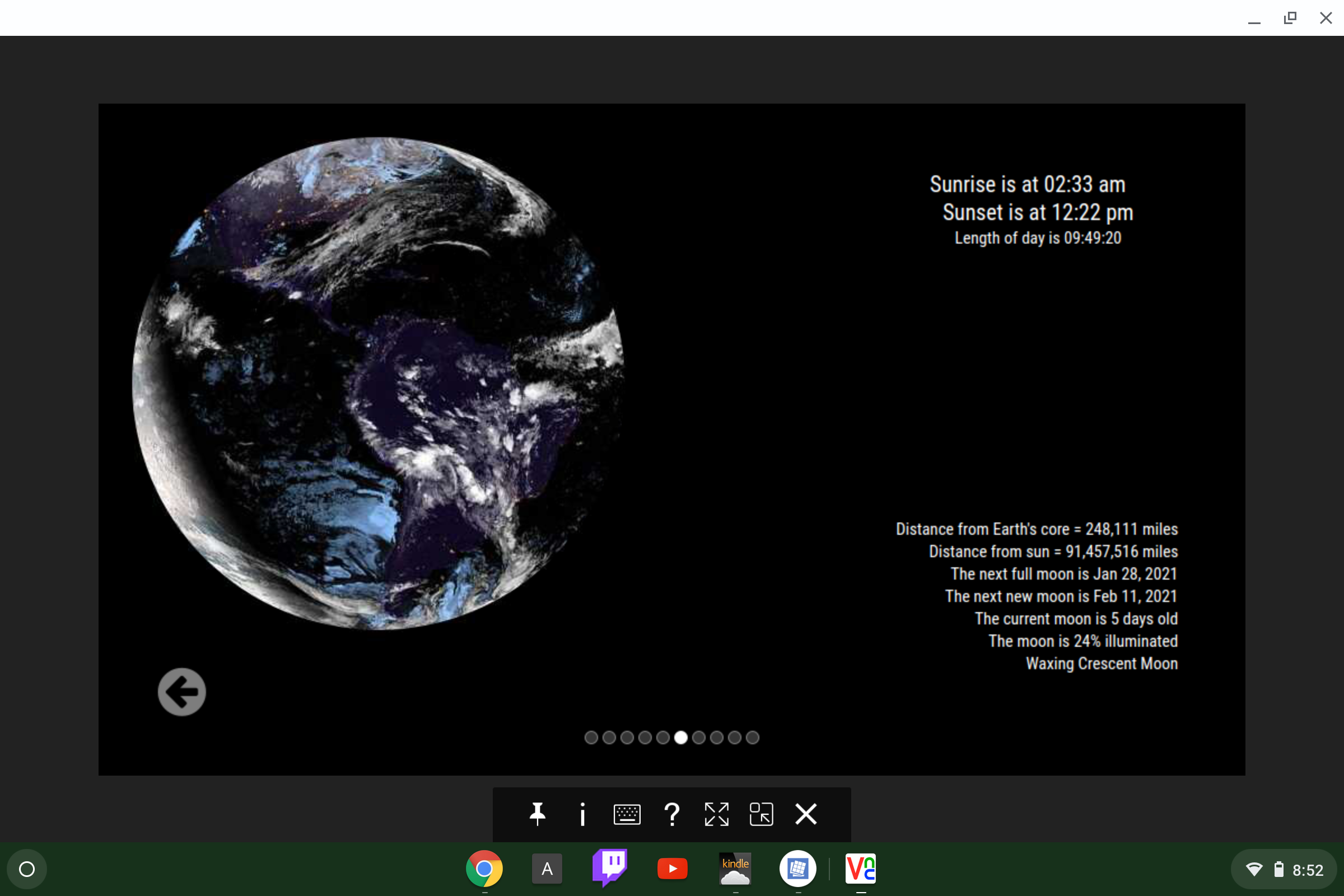Select the seventh page indicator dot
Viewport: 1344px width, 896px height.
[699, 738]
